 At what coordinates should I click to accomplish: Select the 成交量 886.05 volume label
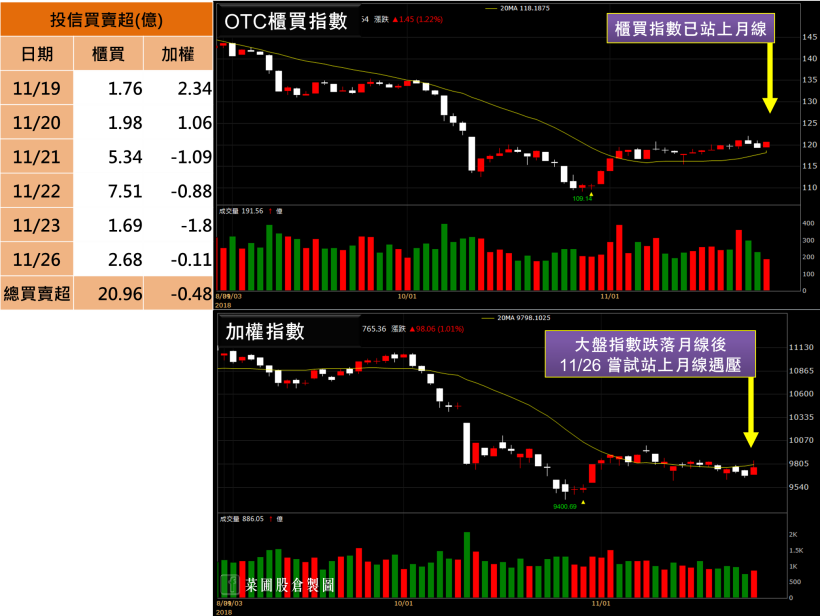[x=241, y=519]
